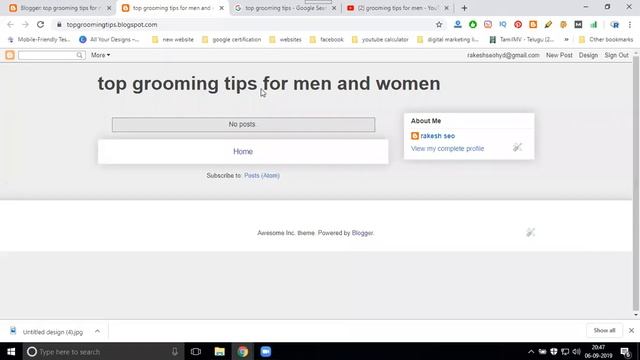Open the notification center icon

pos(626,351)
